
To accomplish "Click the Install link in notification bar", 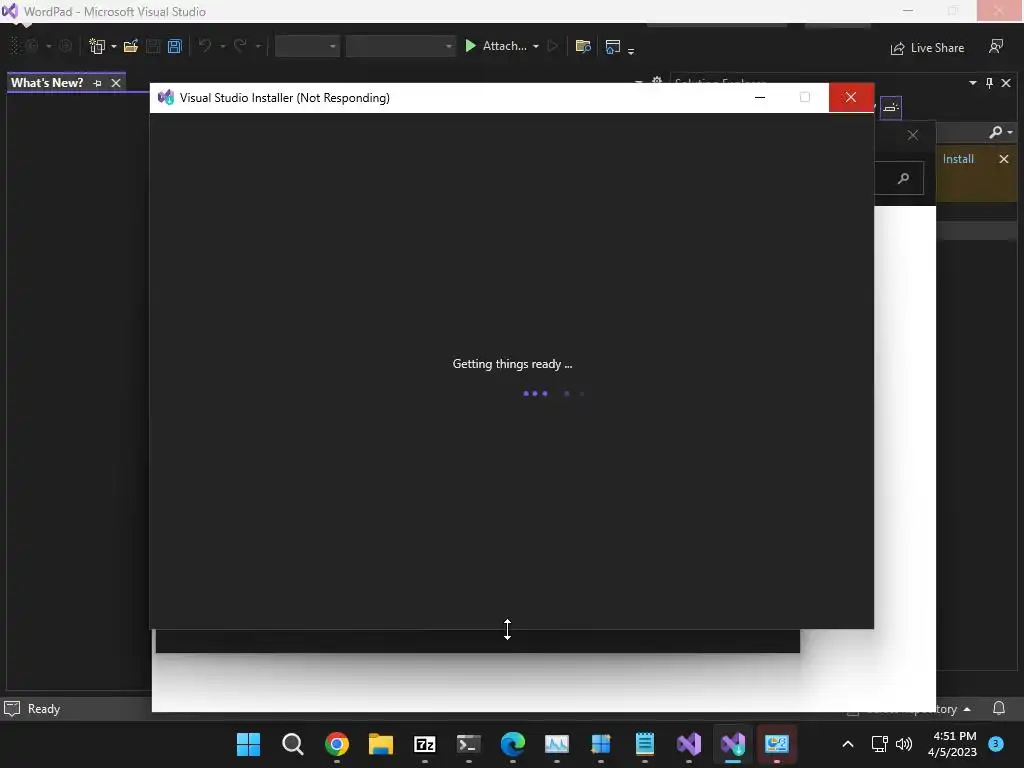I will [x=958, y=159].
